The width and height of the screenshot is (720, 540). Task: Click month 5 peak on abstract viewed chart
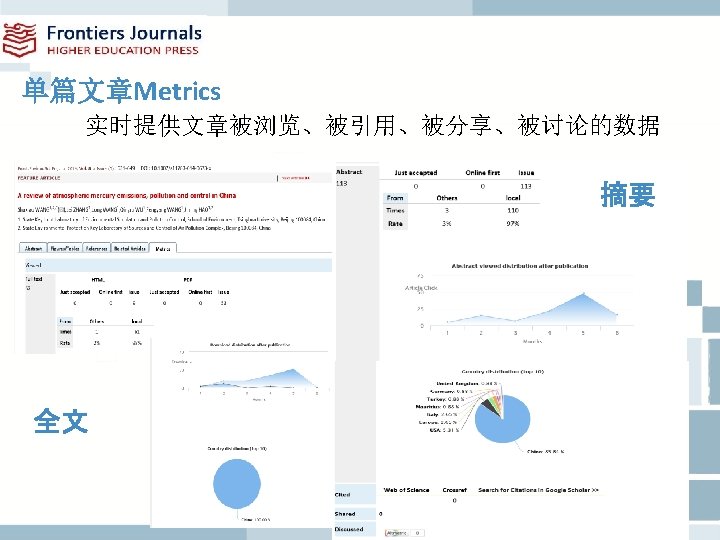[x=583, y=294]
